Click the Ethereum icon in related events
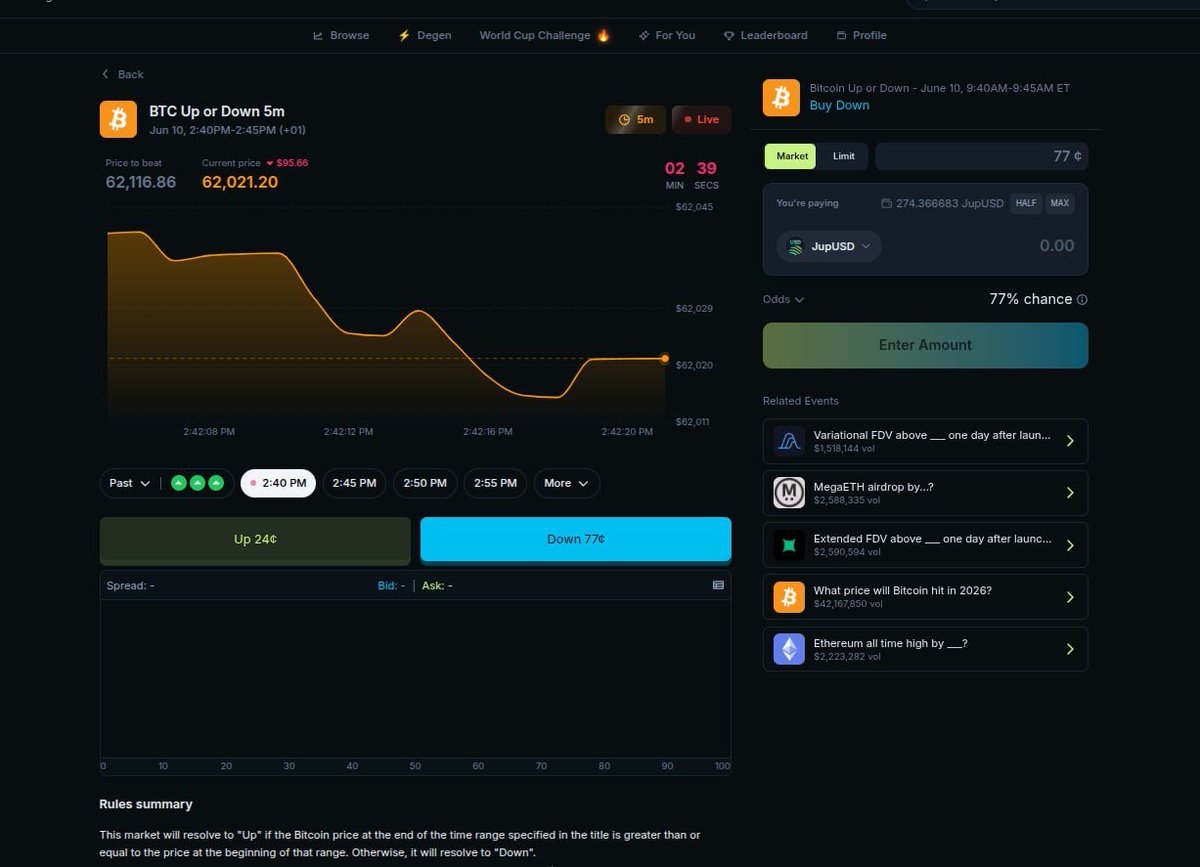The height and width of the screenshot is (867, 1200). tap(789, 649)
